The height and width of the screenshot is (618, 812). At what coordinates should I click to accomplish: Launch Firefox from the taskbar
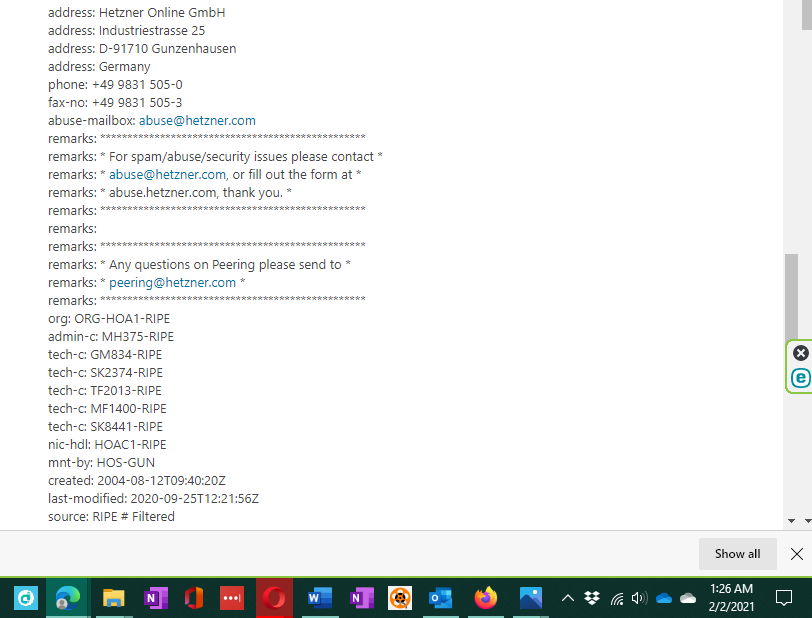tap(486, 598)
